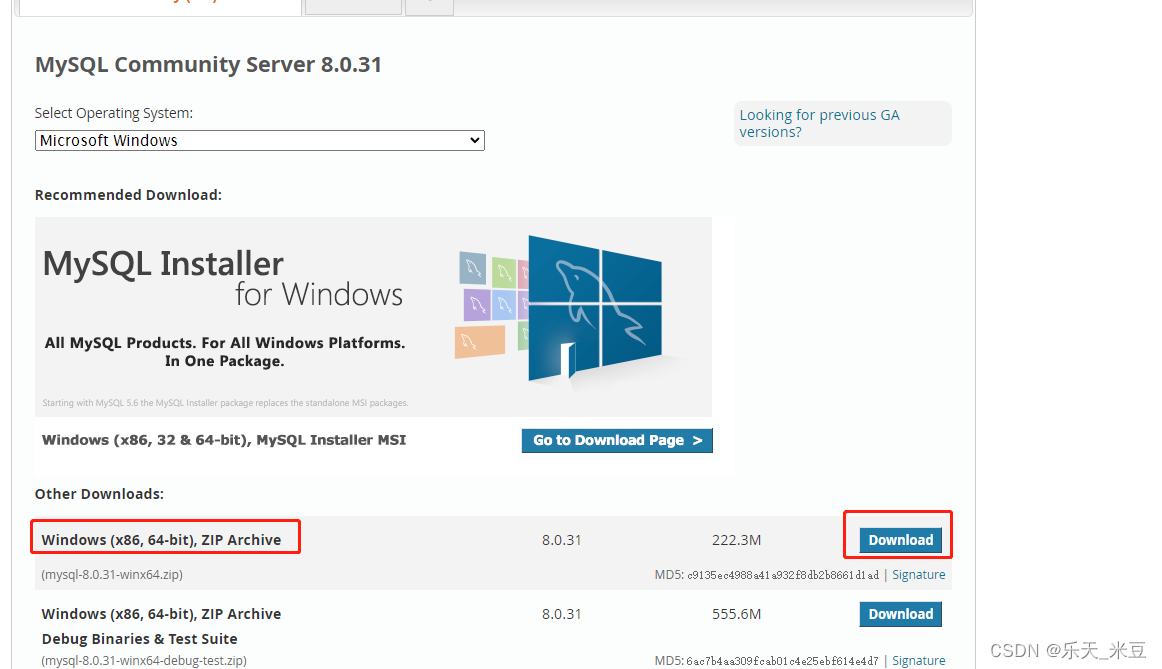Click the Recommended Download: heading
Screen dimensions: 1162x669
(x=128, y=195)
